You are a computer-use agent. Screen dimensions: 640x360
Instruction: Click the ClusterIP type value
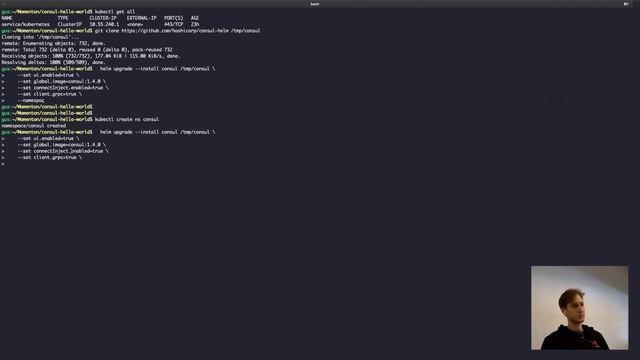[69, 24]
